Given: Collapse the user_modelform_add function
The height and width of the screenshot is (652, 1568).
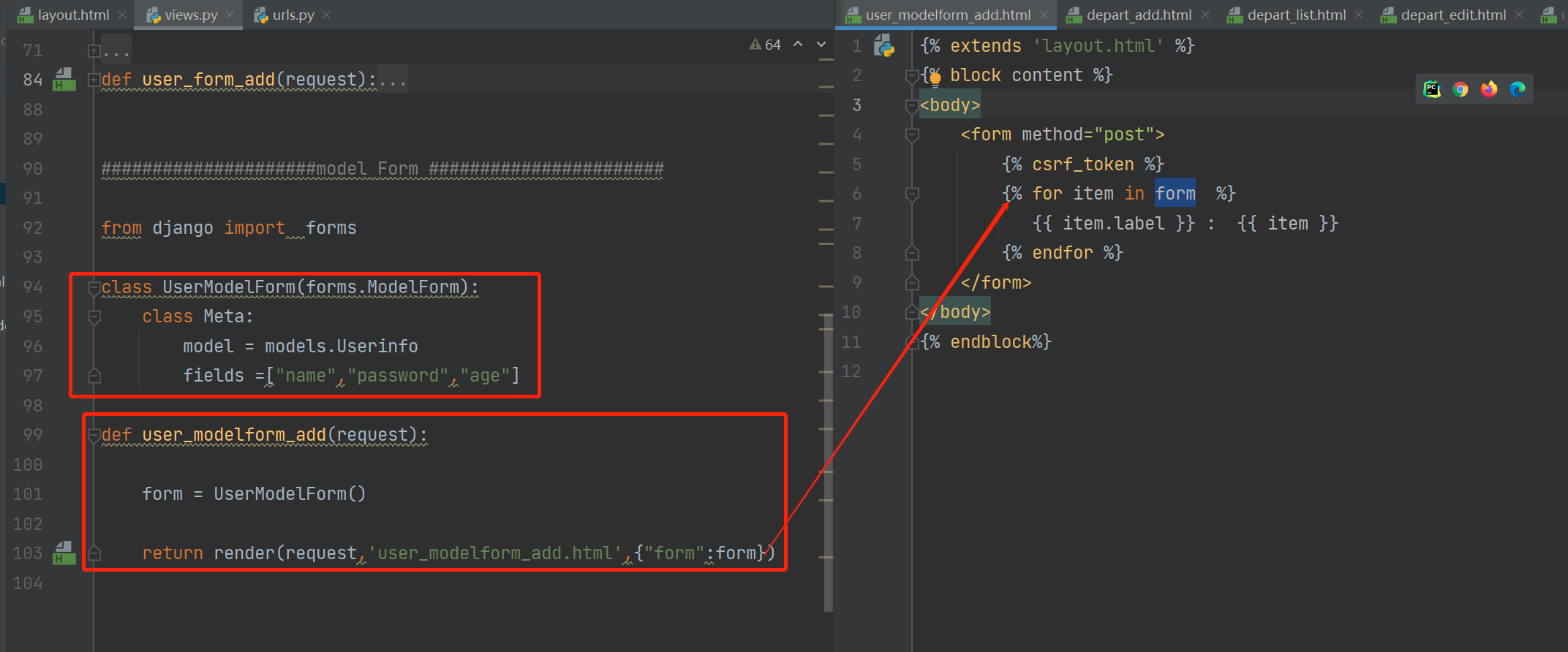Looking at the screenshot, I should [x=94, y=436].
